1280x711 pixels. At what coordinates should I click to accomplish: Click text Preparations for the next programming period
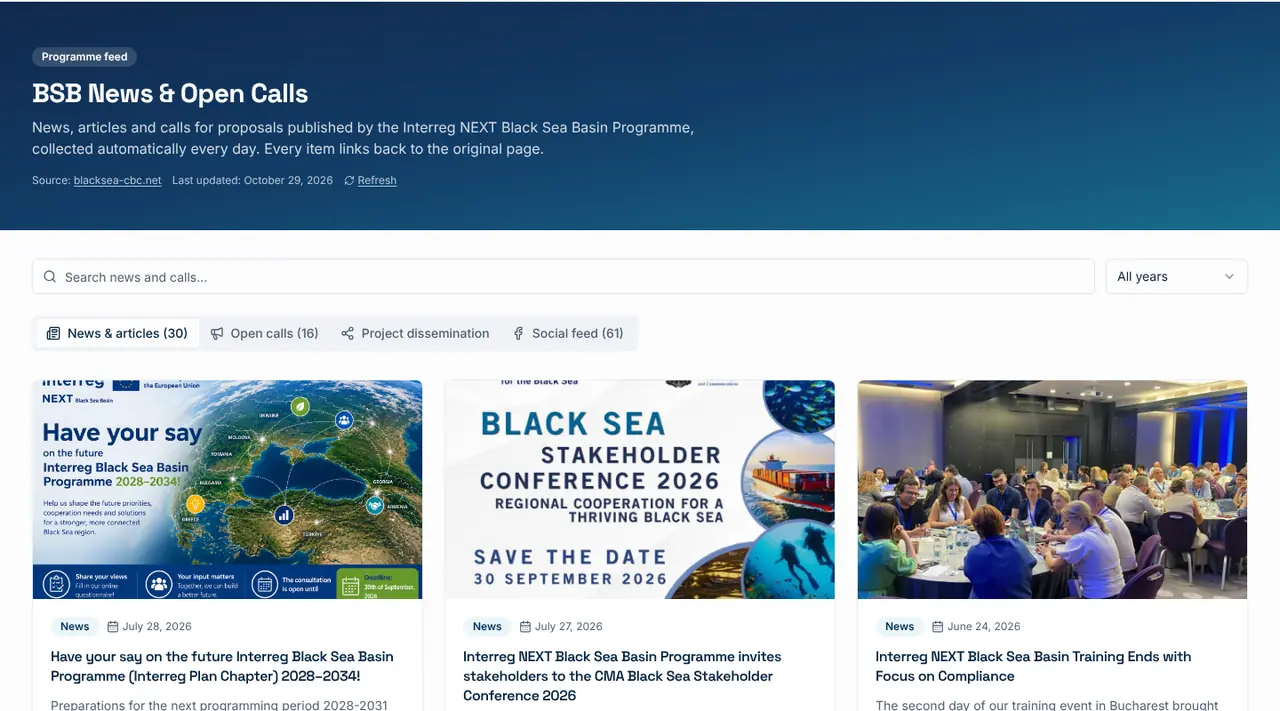click(219, 705)
